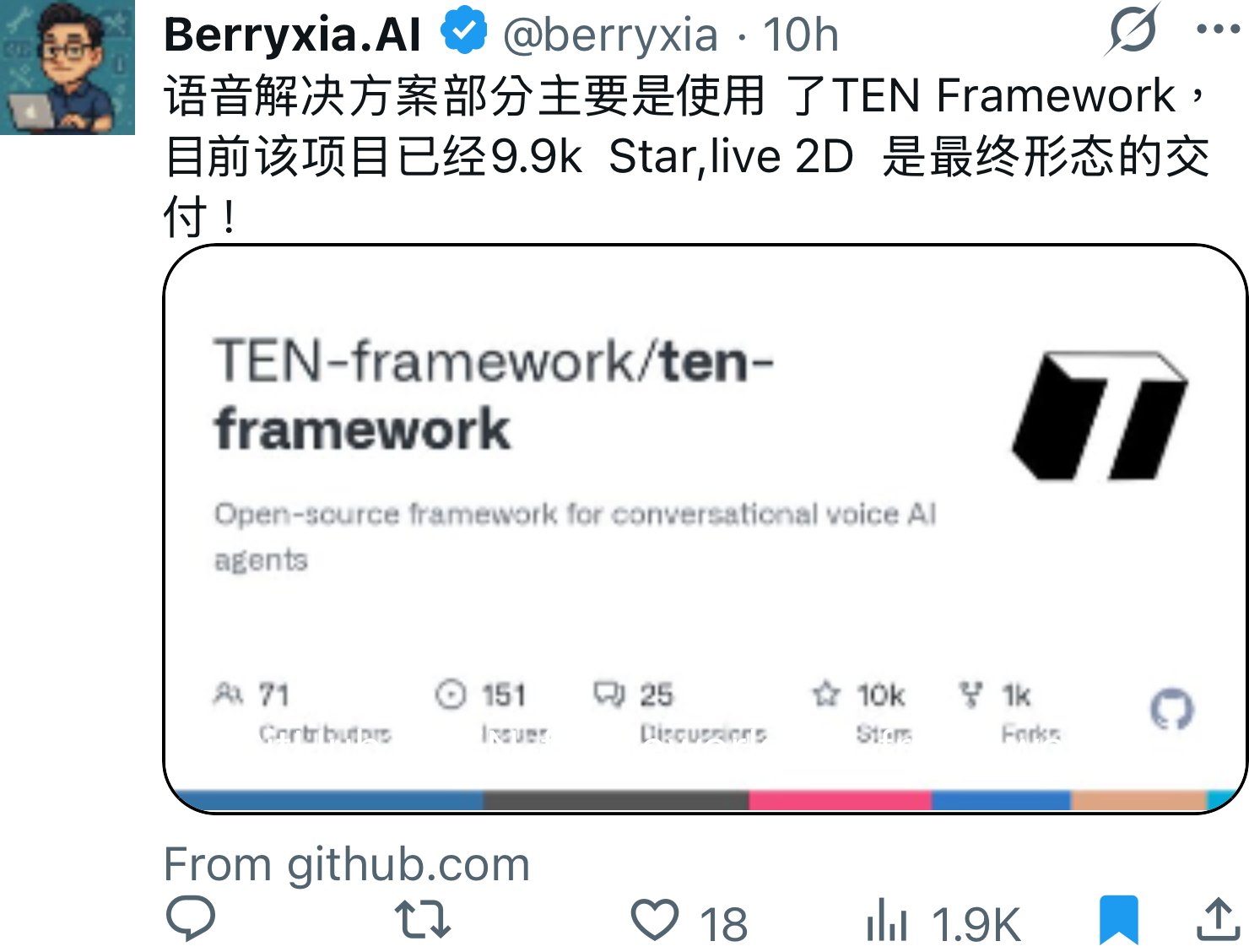The width and height of the screenshot is (1249, 952).
Task: Tap the blue verified badge
Action: point(463,31)
